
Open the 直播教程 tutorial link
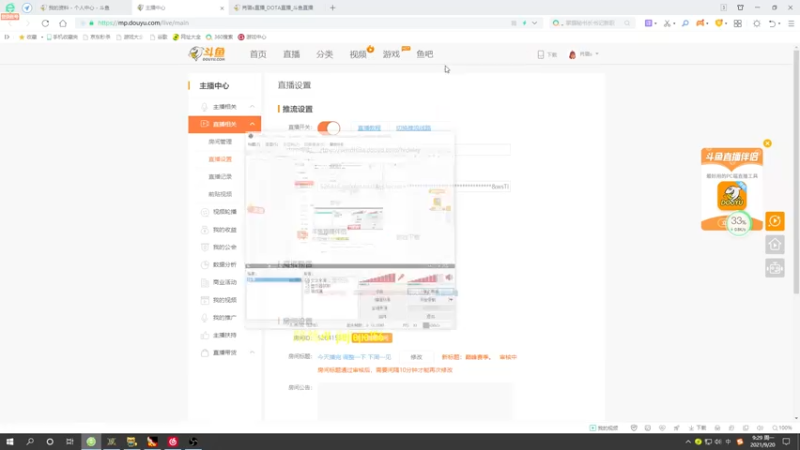click(x=369, y=128)
